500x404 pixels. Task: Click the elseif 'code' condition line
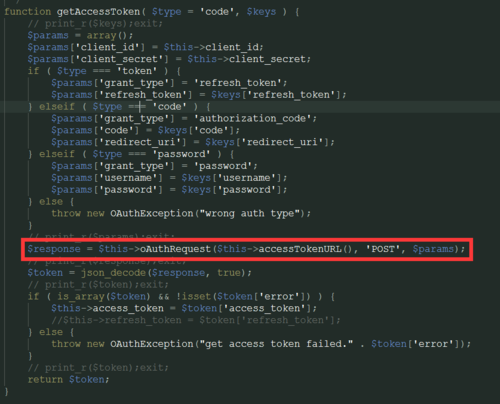tap(119, 107)
